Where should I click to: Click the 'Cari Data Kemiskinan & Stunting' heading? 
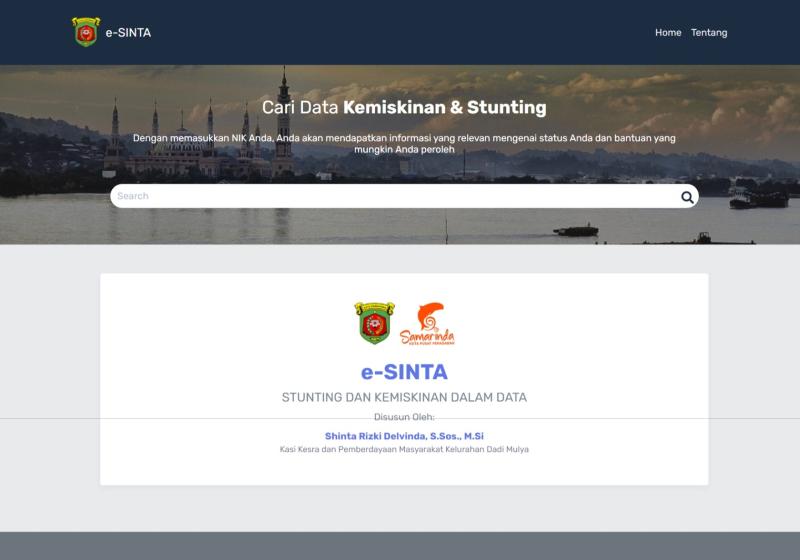(x=404, y=108)
